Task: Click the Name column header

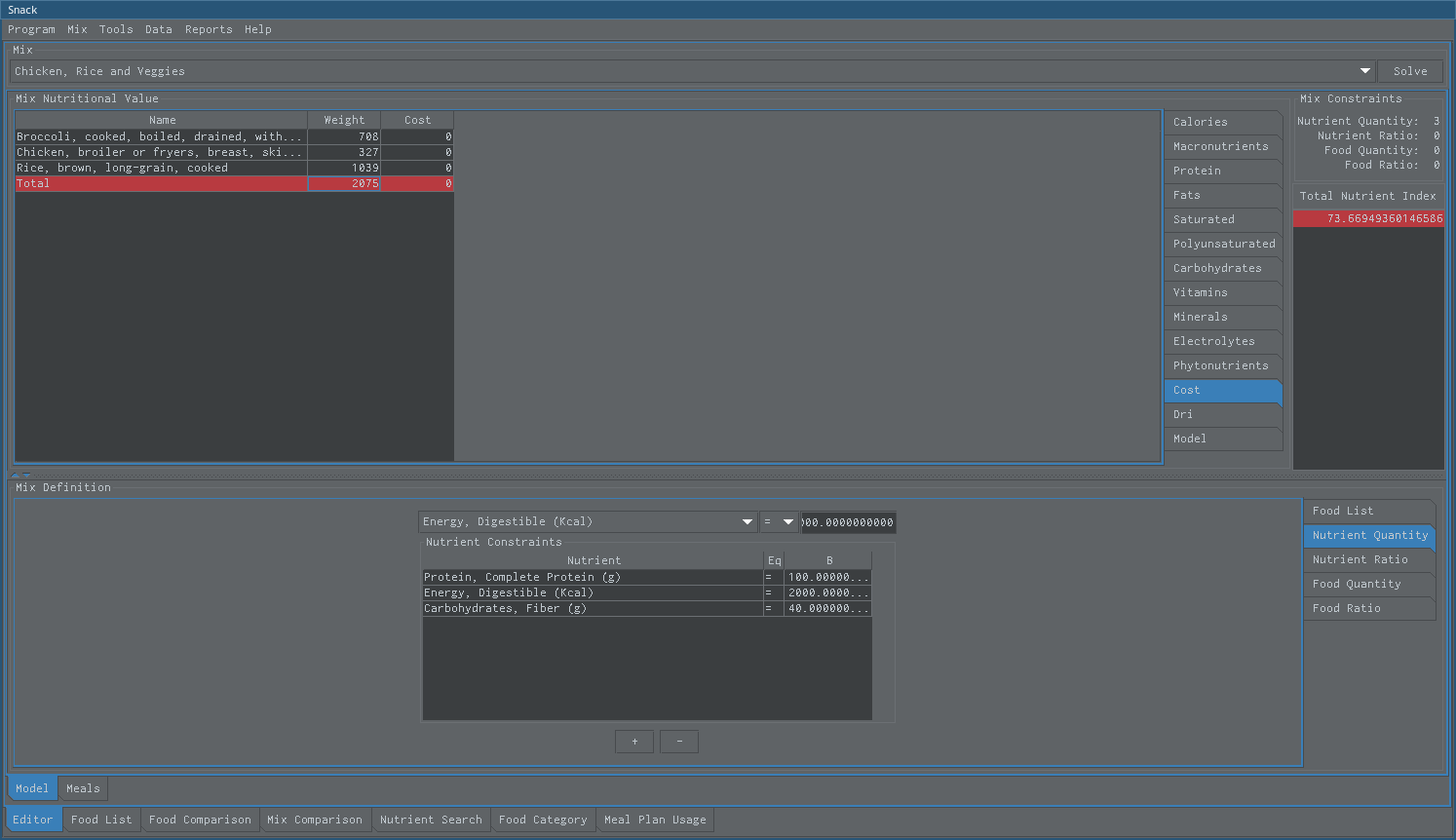Action: [x=162, y=120]
